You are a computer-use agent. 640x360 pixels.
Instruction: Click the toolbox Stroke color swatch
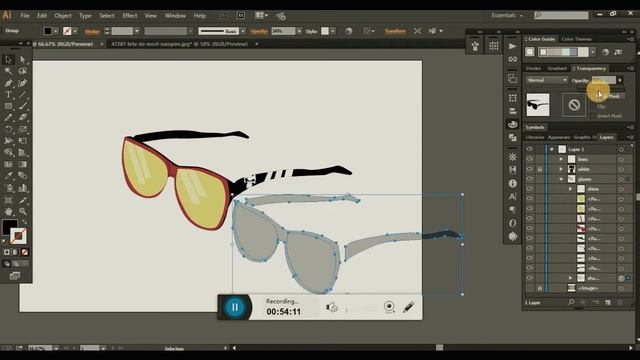point(18,236)
